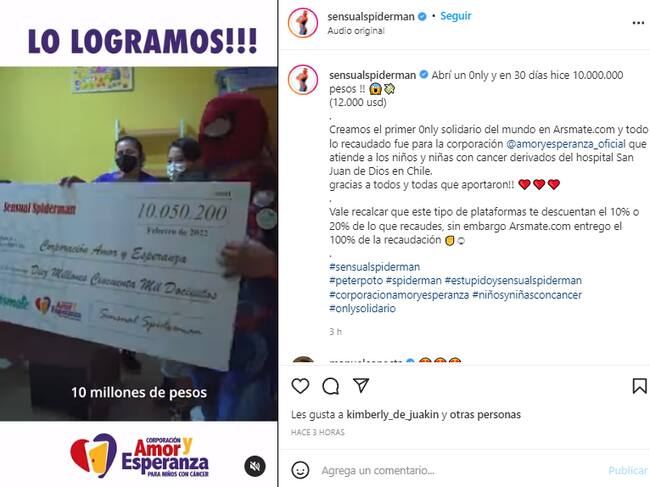Open sensualspiderman username in header
The height and width of the screenshot is (487, 650).
[371, 17]
